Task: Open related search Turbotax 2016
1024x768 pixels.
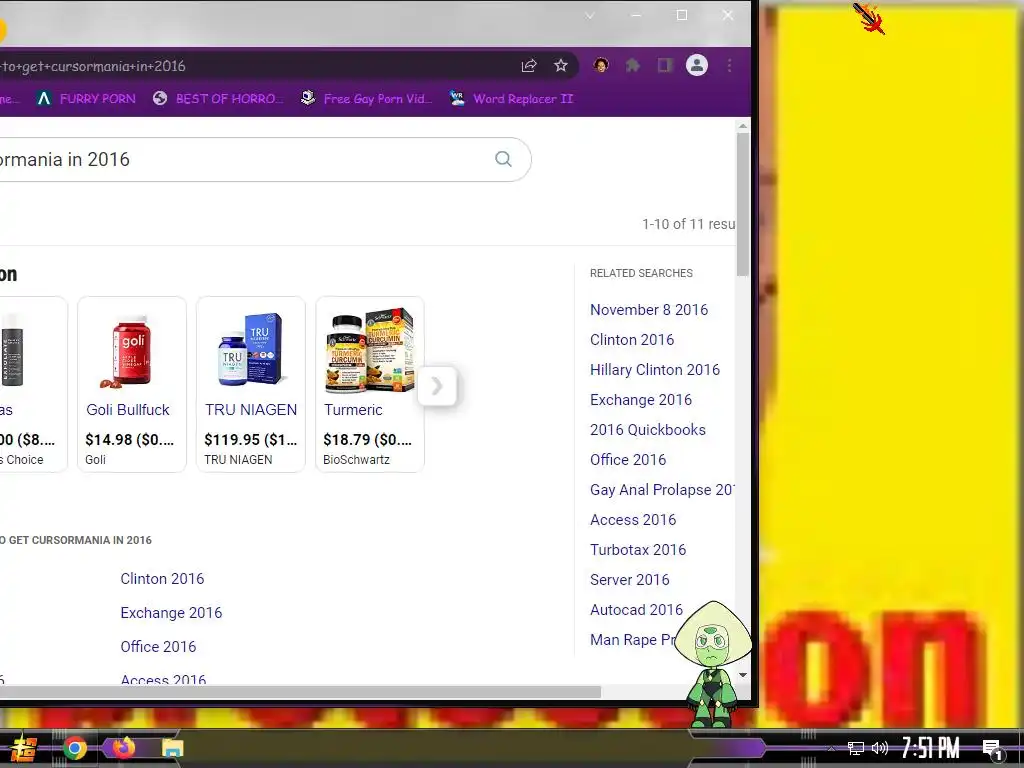Action: click(x=638, y=550)
